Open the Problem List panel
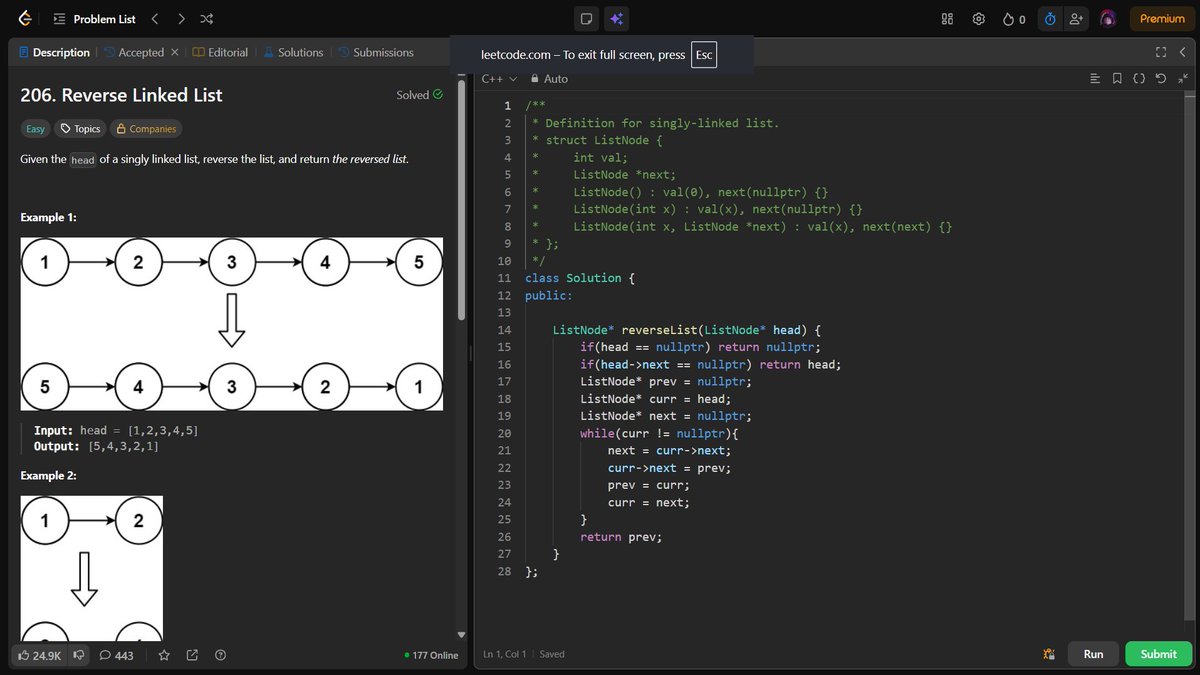Viewport: 1200px width, 675px height. click(95, 19)
